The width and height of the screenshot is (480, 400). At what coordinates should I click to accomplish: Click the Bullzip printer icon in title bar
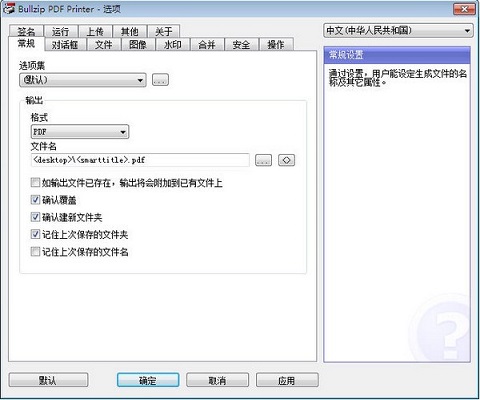pyautogui.click(x=9, y=9)
